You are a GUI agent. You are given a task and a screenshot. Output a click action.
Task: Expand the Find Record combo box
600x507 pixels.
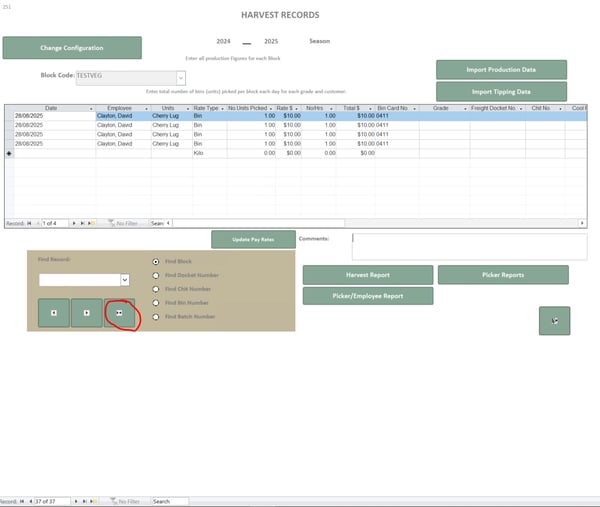[x=125, y=280]
